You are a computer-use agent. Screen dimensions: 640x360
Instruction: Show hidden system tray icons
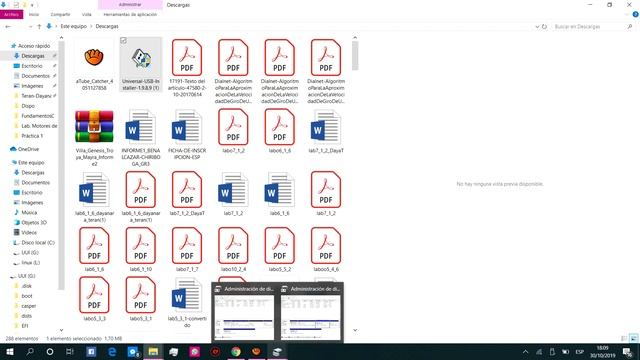coord(525,351)
